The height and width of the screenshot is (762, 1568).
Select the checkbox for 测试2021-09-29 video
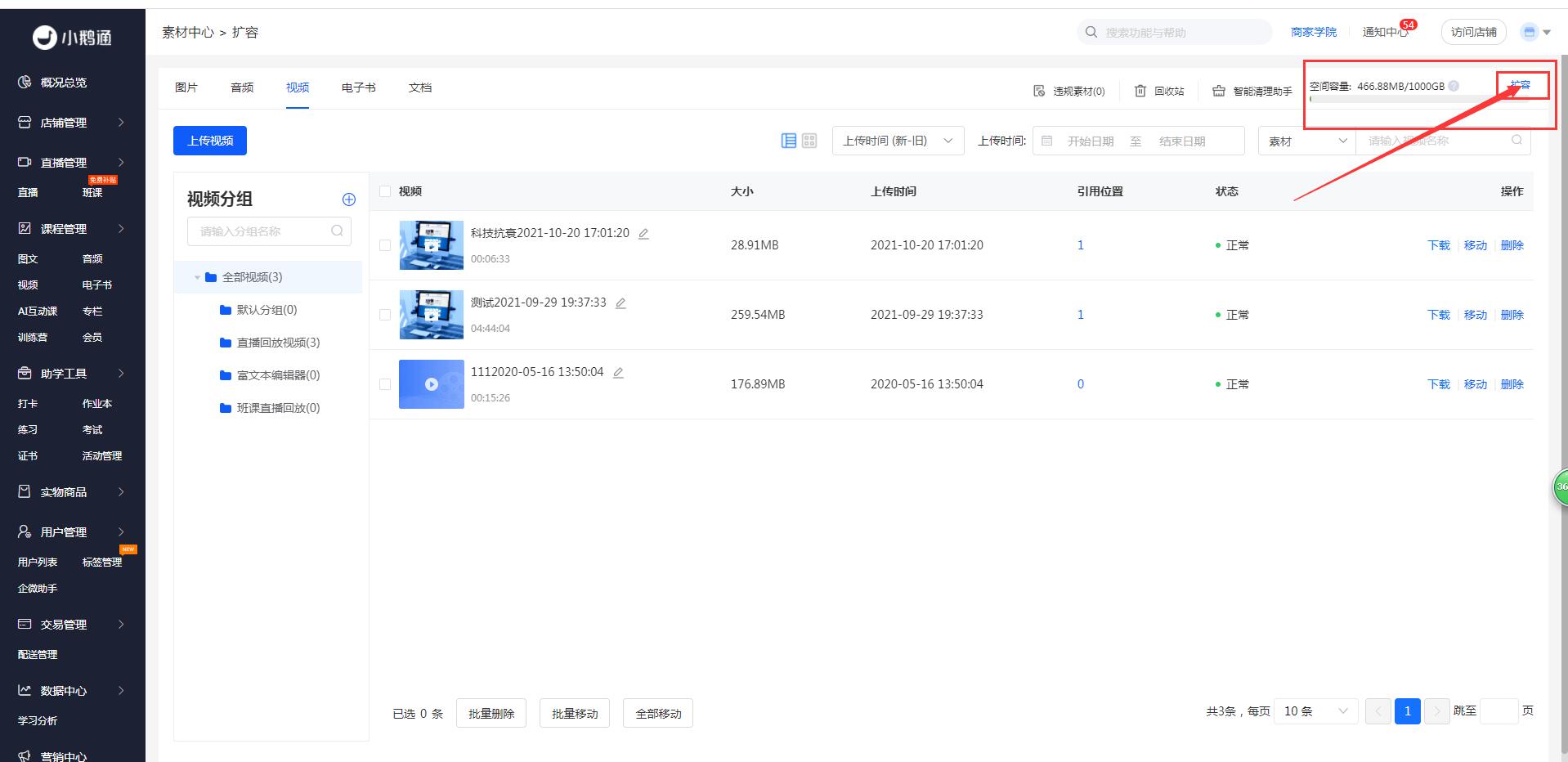pos(385,315)
